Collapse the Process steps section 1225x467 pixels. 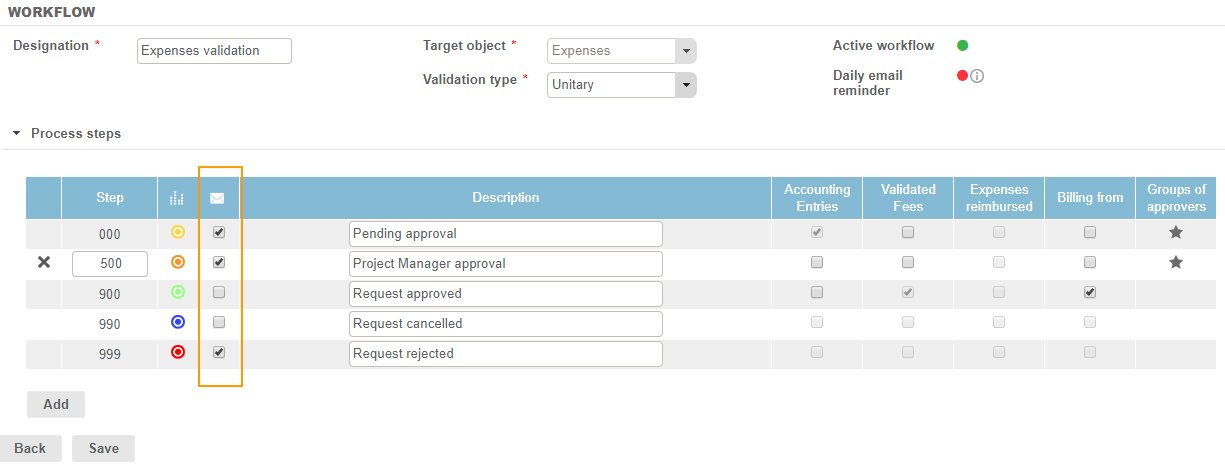(x=17, y=133)
